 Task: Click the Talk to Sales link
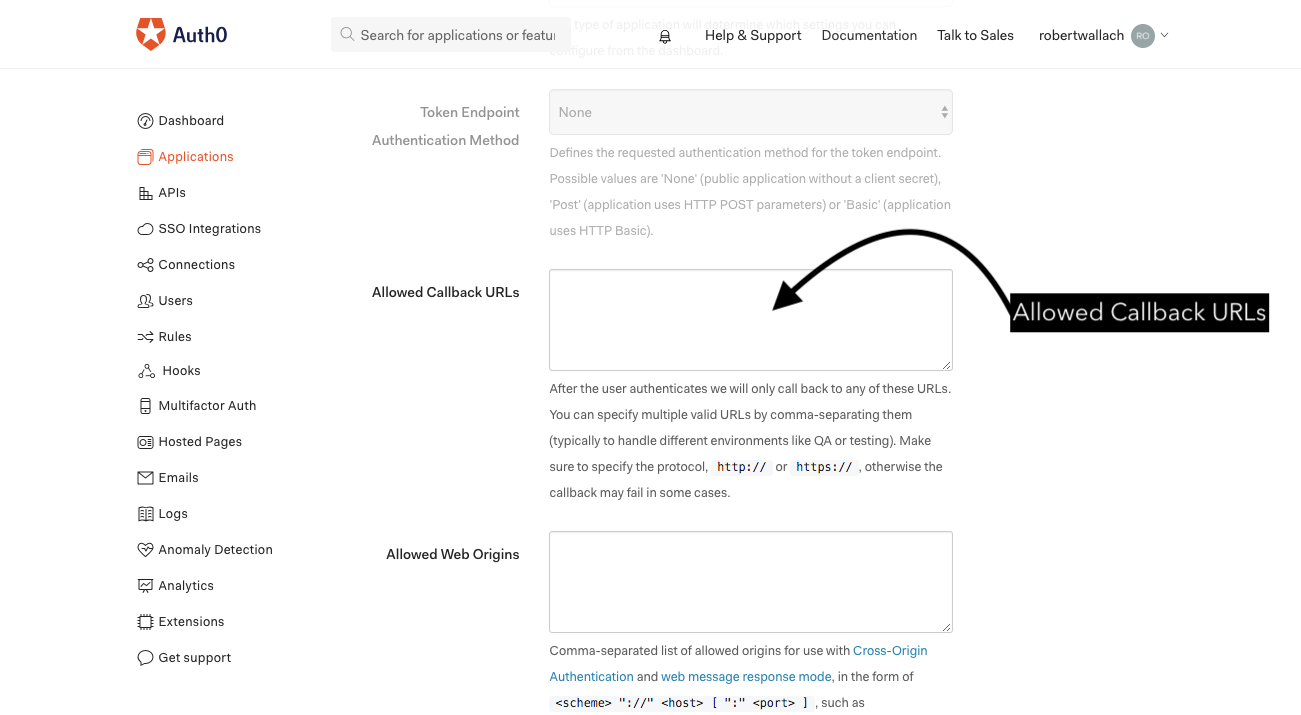pos(975,36)
